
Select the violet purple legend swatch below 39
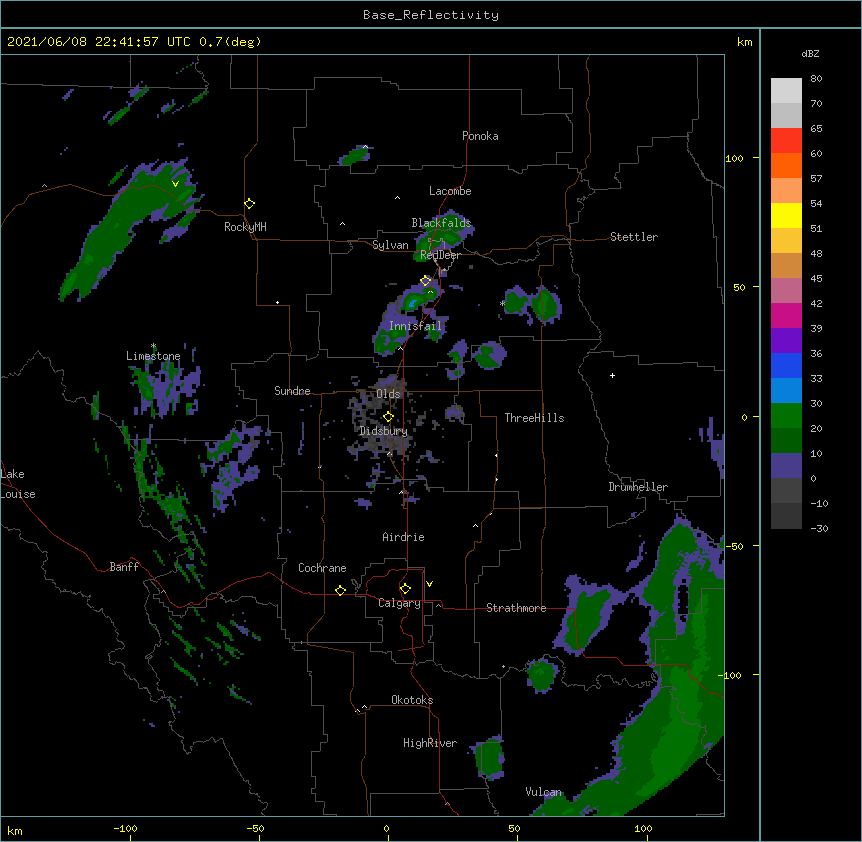786,341
